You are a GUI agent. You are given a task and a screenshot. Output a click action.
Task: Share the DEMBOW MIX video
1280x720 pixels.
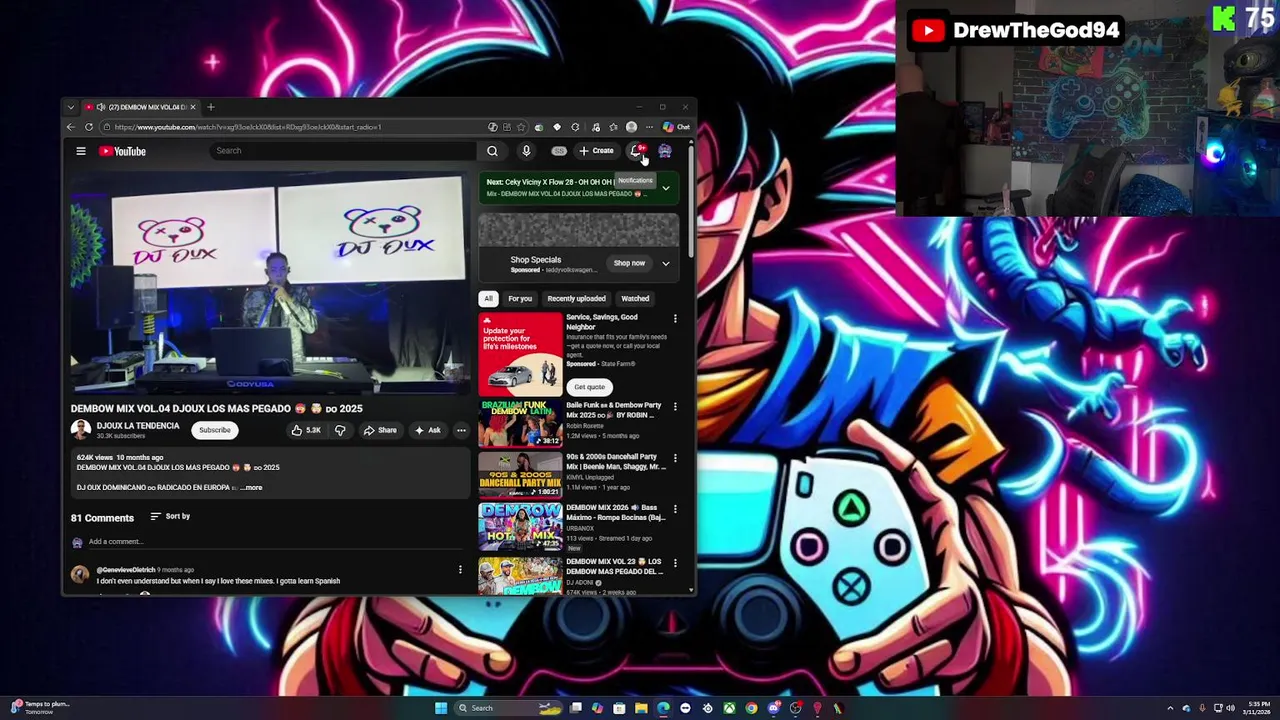[x=380, y=430]
